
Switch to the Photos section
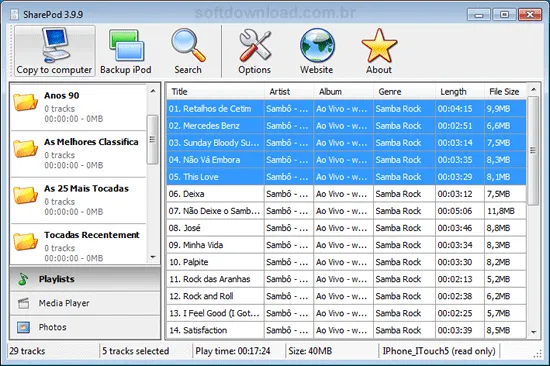[85, 327]
